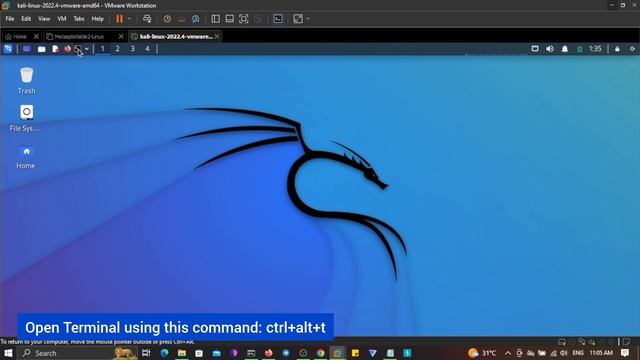The width and height of the screenshot is (640, 360).
Task: Select the Trash desktop icon
Action: click(x=27, y=81)
